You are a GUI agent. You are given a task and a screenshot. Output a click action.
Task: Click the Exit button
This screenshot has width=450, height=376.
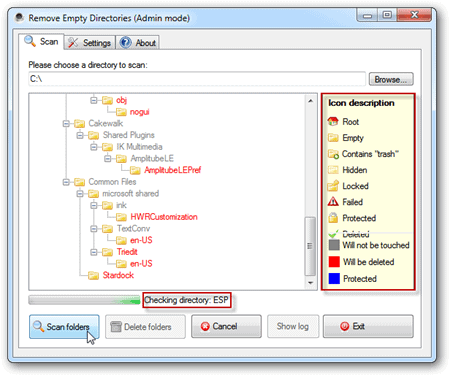[x=368, y=326]
